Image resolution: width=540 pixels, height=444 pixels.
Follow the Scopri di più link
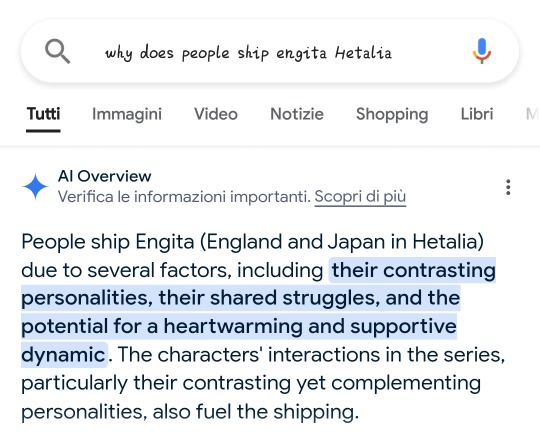pyautogui.click(x=360, y=197)
